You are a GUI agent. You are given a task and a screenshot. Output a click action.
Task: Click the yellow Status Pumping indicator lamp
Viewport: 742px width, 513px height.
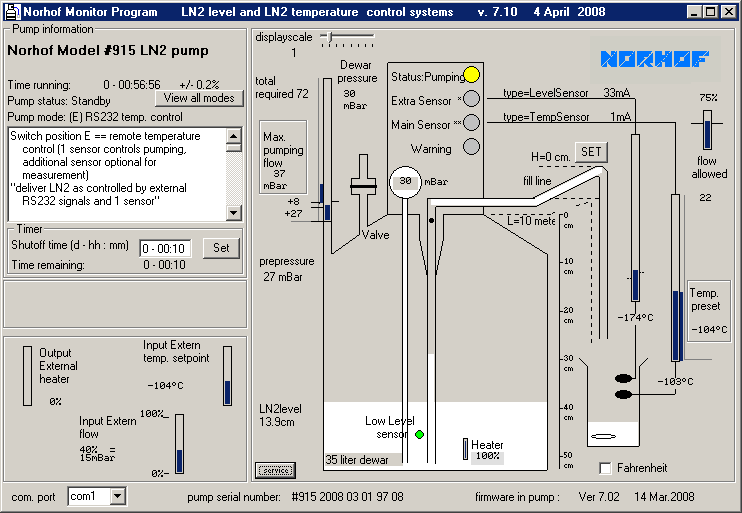[x=471, y=75]
